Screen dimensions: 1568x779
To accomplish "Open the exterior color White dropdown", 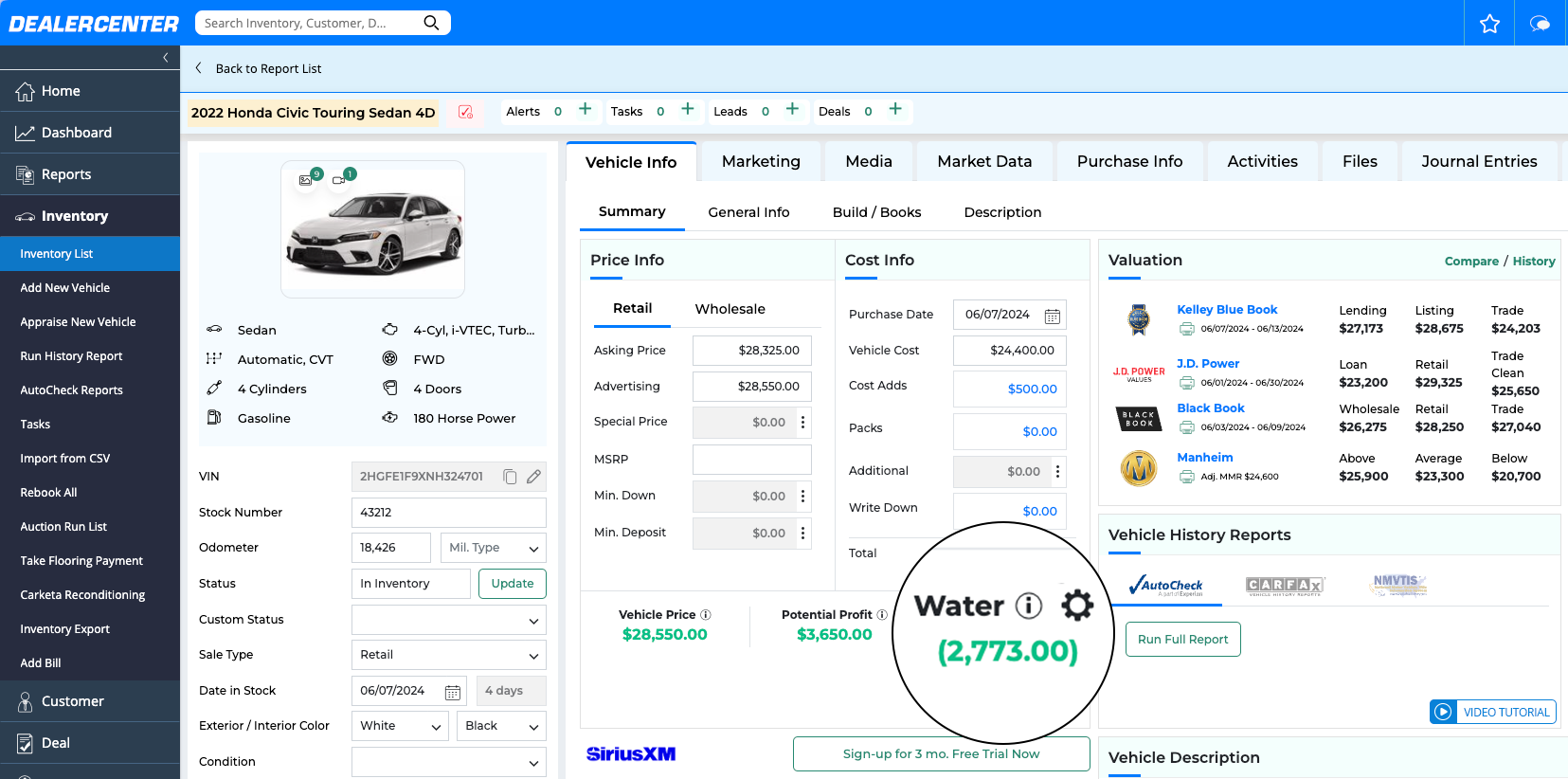I will click(400, 726).
